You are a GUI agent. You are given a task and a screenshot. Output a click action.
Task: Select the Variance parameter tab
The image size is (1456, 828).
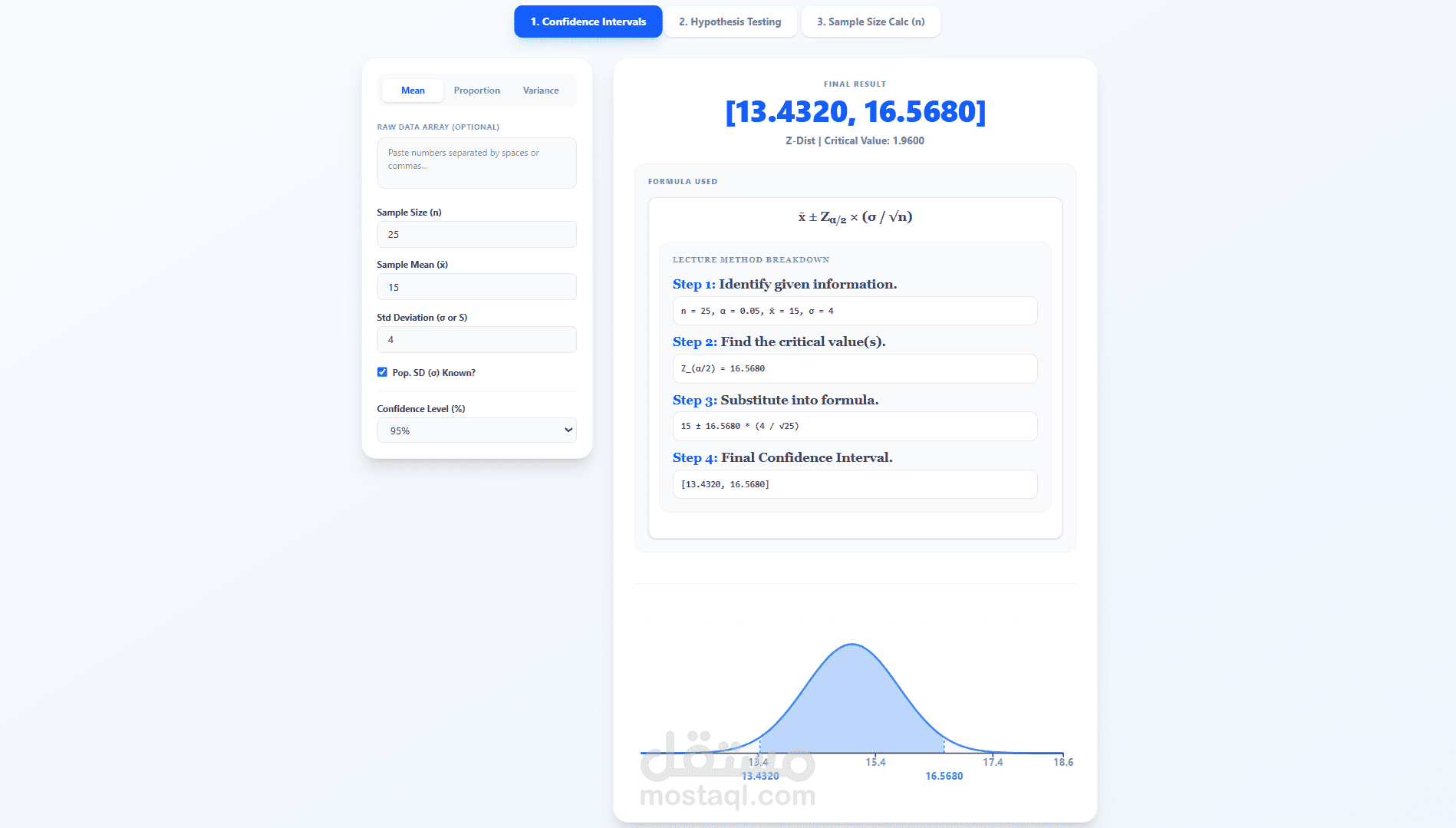point(541,91)
